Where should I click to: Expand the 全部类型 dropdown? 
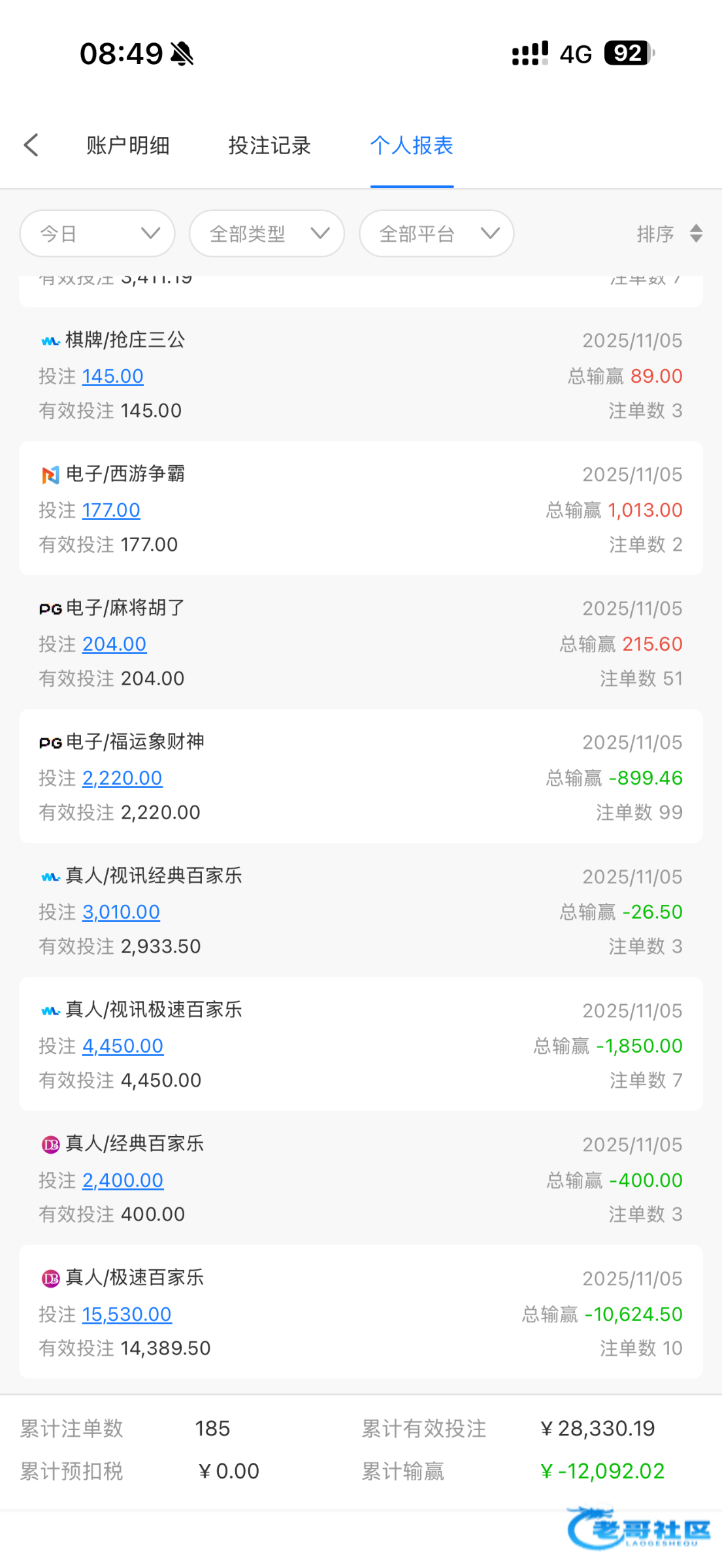pos(267,233)
